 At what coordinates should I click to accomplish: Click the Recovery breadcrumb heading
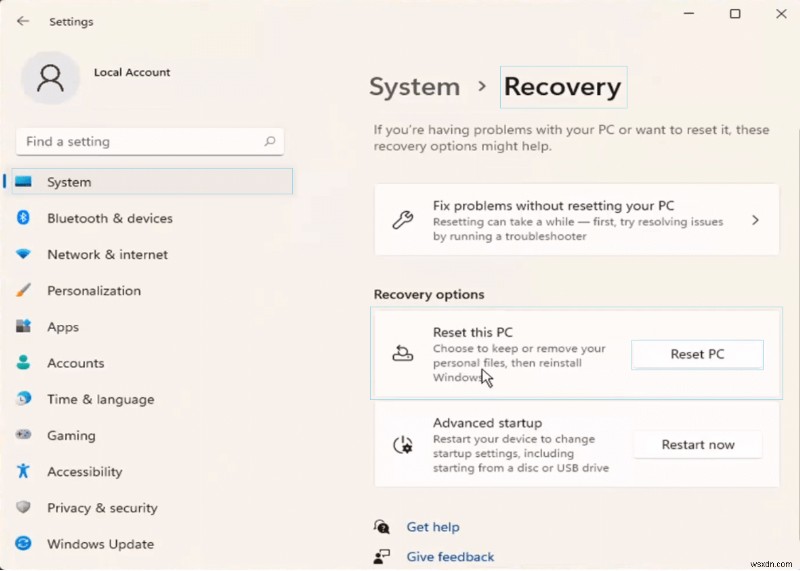point(563,87)
